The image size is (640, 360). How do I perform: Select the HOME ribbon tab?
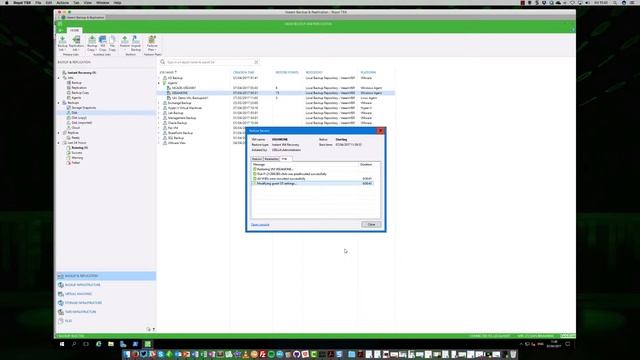tap(74, 30)
